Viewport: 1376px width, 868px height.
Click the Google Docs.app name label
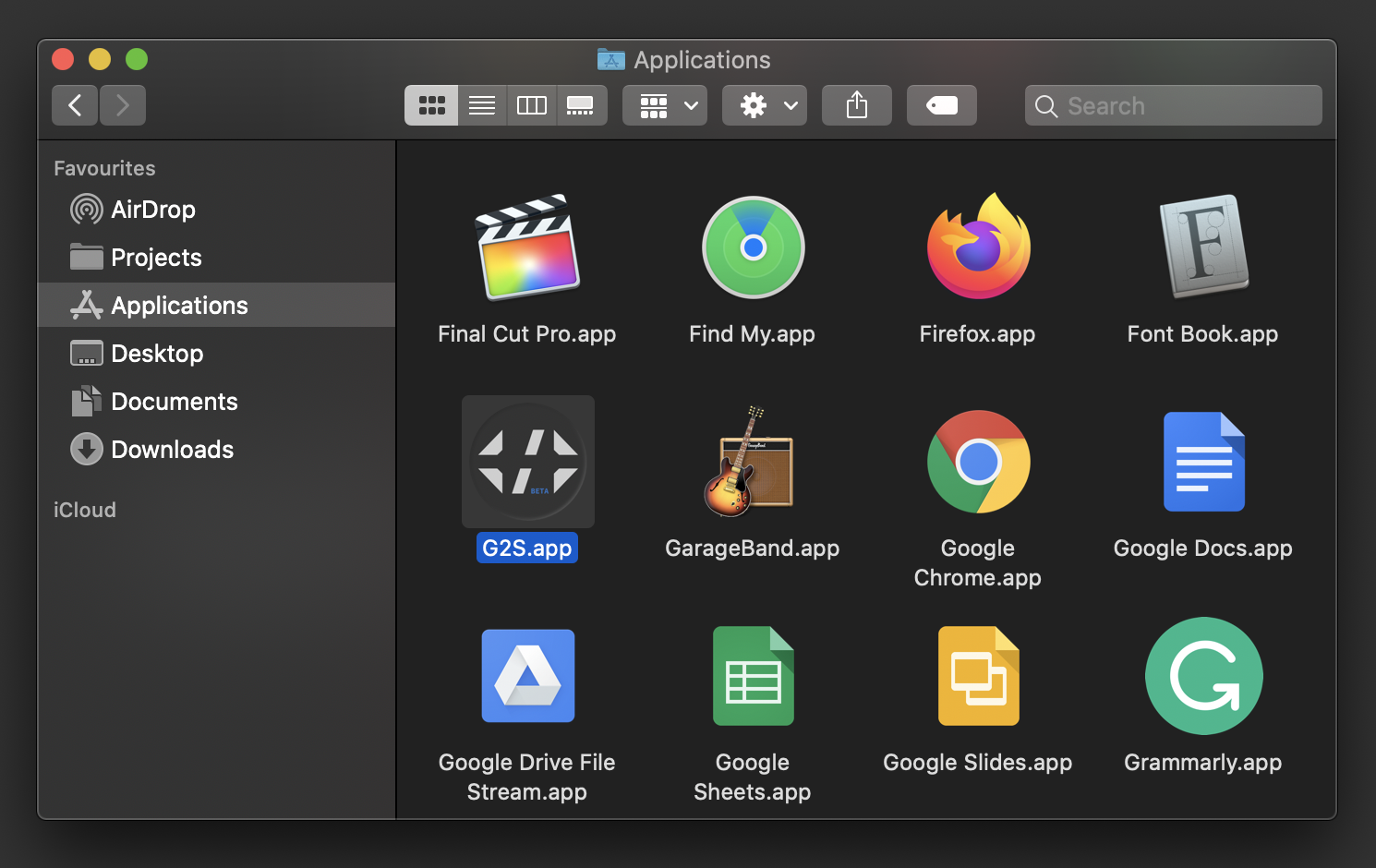1203,548
